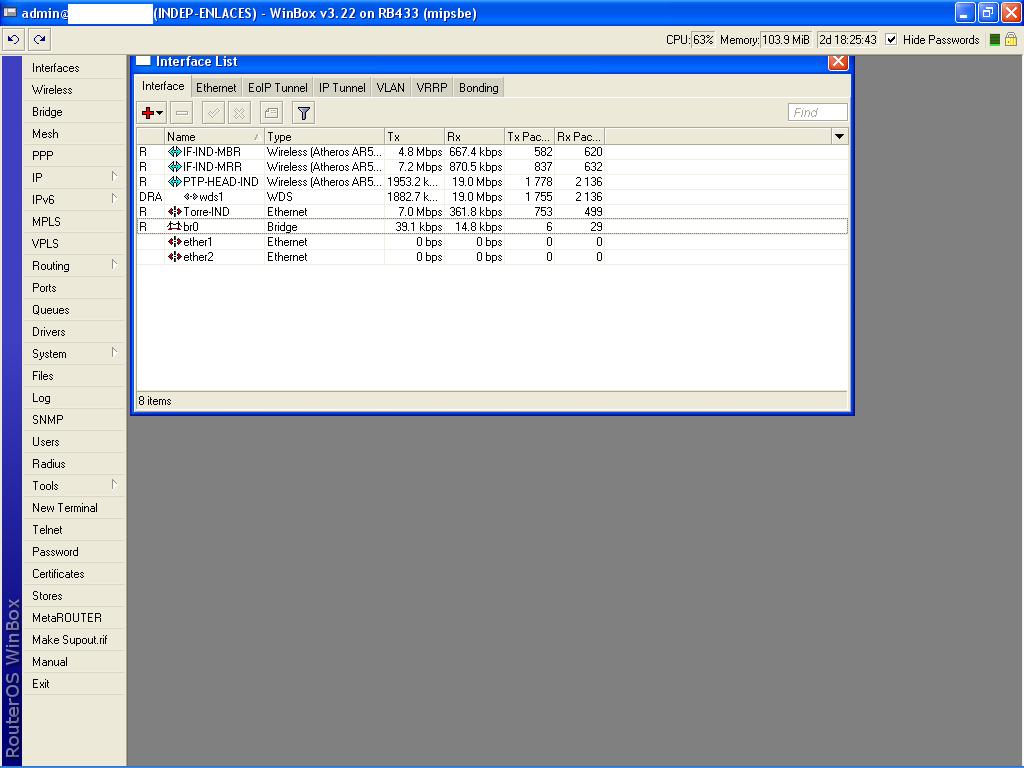Click the green status indicator square
This screenshot has width=1024, height=768.
tap(994, 40)
